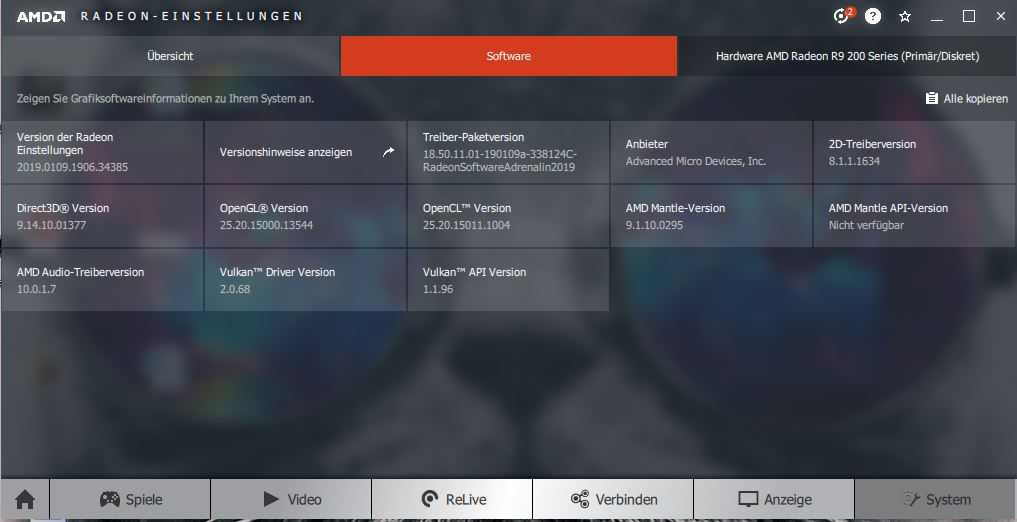Open the Verbinden section
Image resolution: width=1017 pixels, height=522 pixels.
click(x=613, y=499)
